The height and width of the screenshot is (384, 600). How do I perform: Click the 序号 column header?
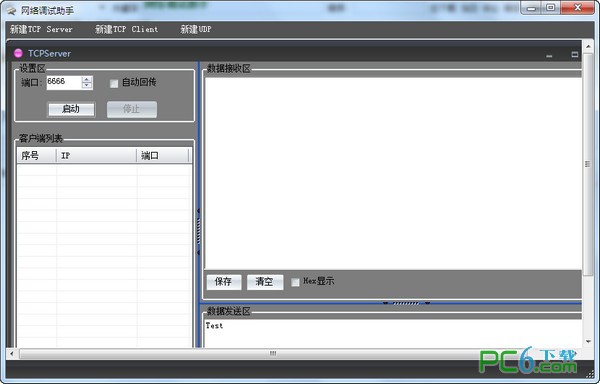36,156
